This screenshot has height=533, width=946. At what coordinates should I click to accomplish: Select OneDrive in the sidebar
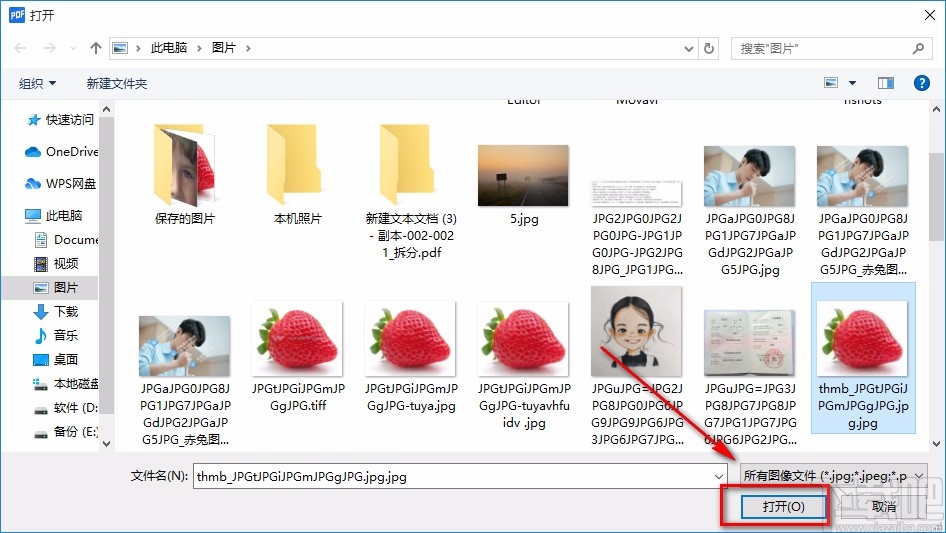(61, 152)
